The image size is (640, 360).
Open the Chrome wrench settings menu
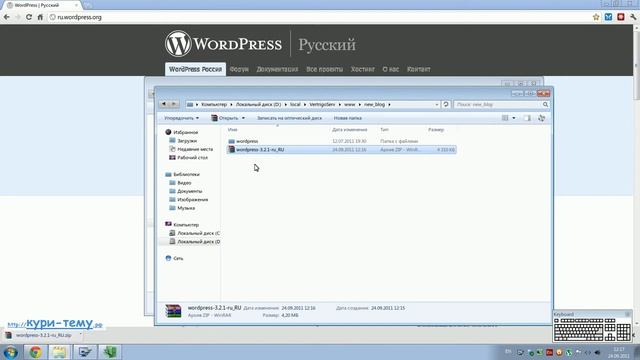633,17
